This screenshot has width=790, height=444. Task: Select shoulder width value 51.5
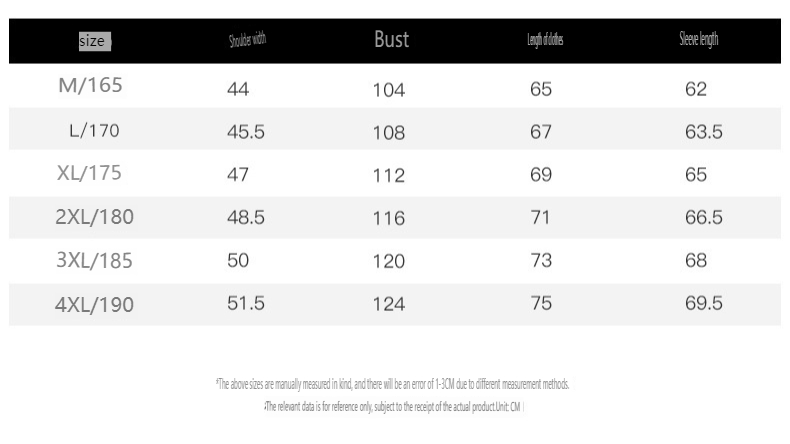click(246, 304)
